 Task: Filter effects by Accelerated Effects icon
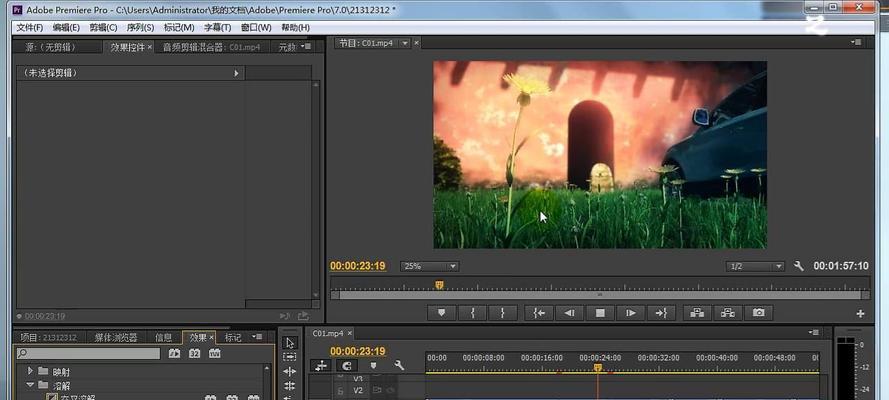[175, 354]
